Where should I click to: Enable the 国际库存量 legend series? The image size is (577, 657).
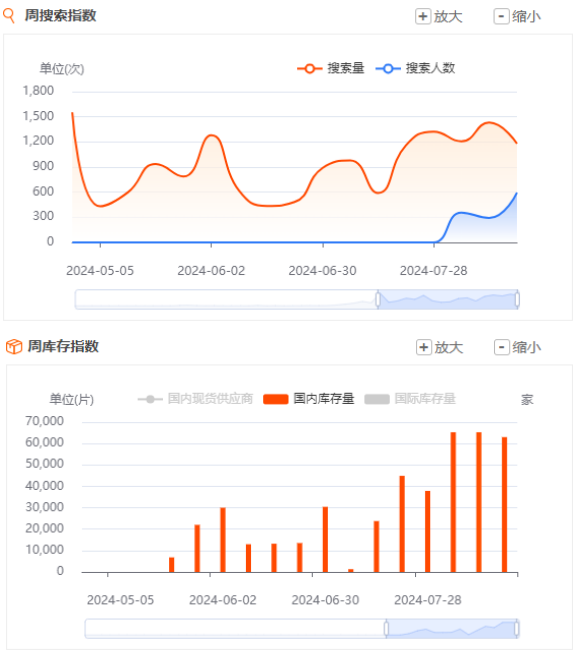(x=410, y=398)
